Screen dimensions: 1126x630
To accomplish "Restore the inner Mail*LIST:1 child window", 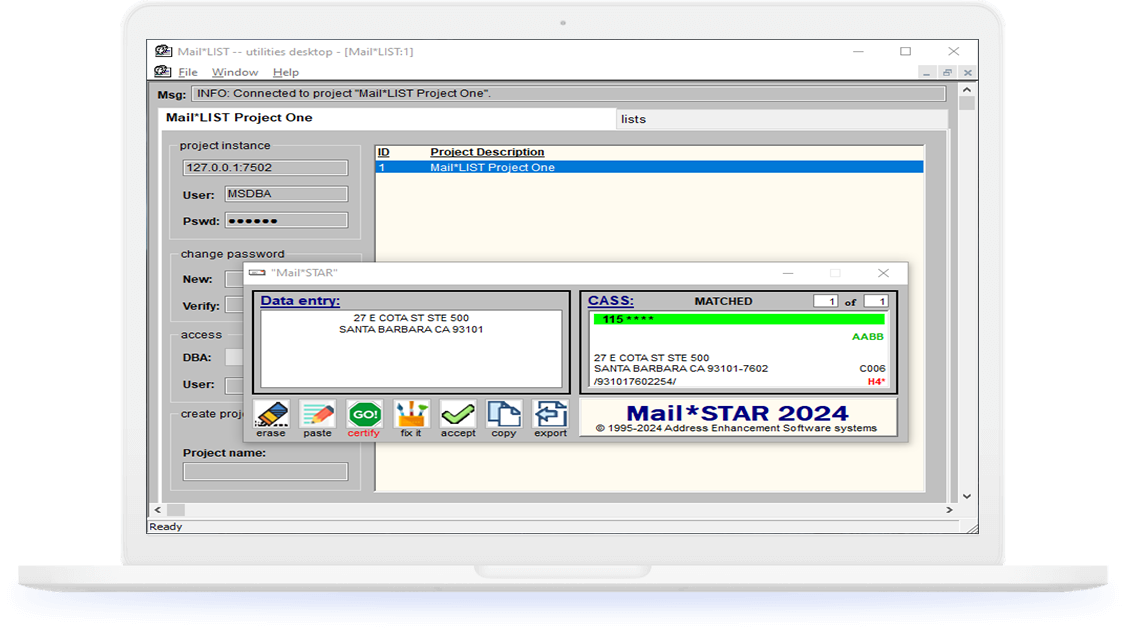I will [947, 73].
